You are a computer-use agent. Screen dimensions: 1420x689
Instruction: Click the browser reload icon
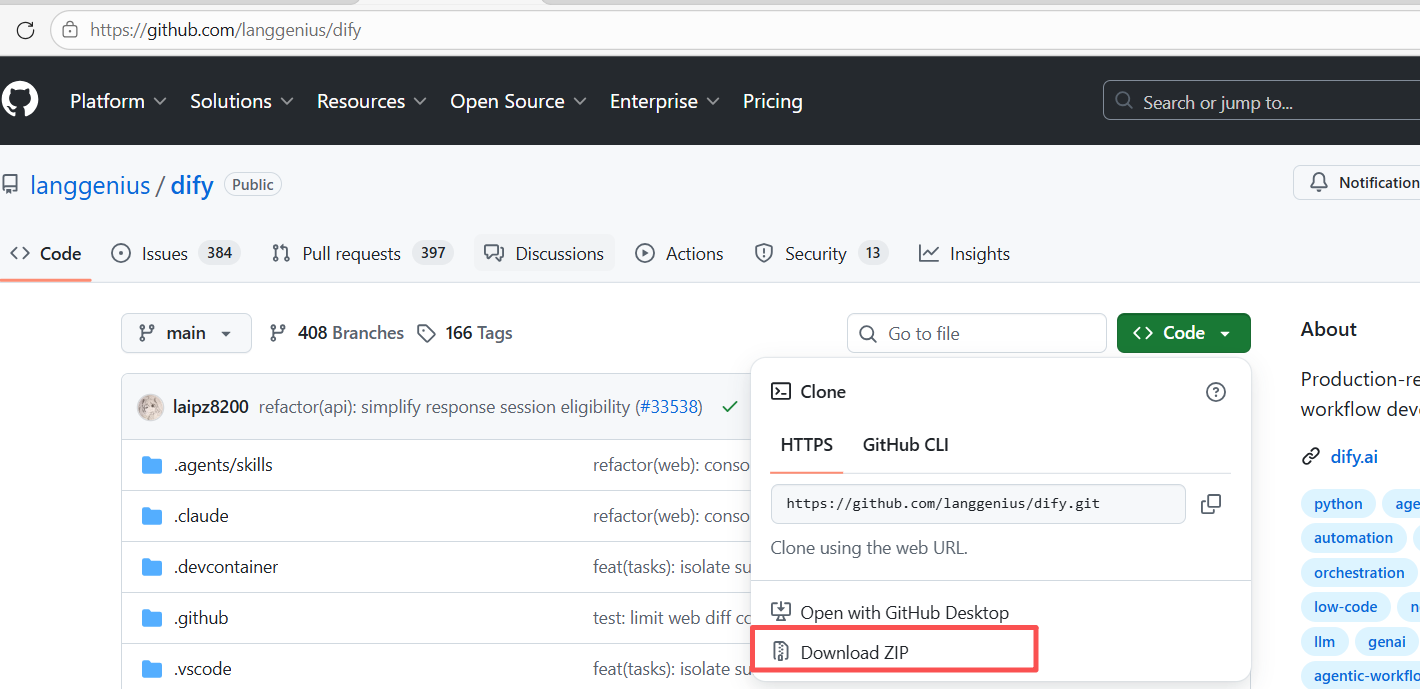pyautogui.click(x=25, y=30)
